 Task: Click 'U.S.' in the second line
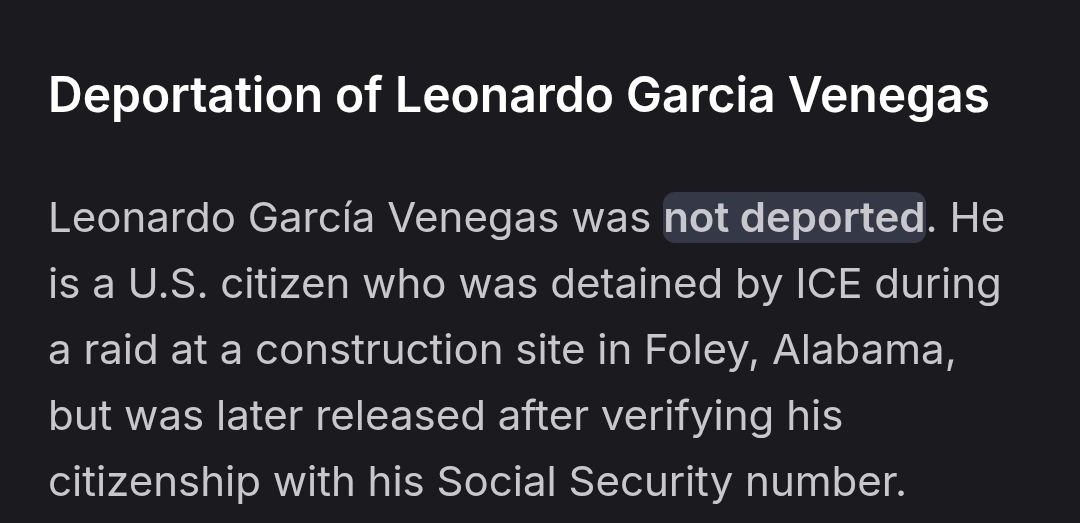click(x=167, y=283)
